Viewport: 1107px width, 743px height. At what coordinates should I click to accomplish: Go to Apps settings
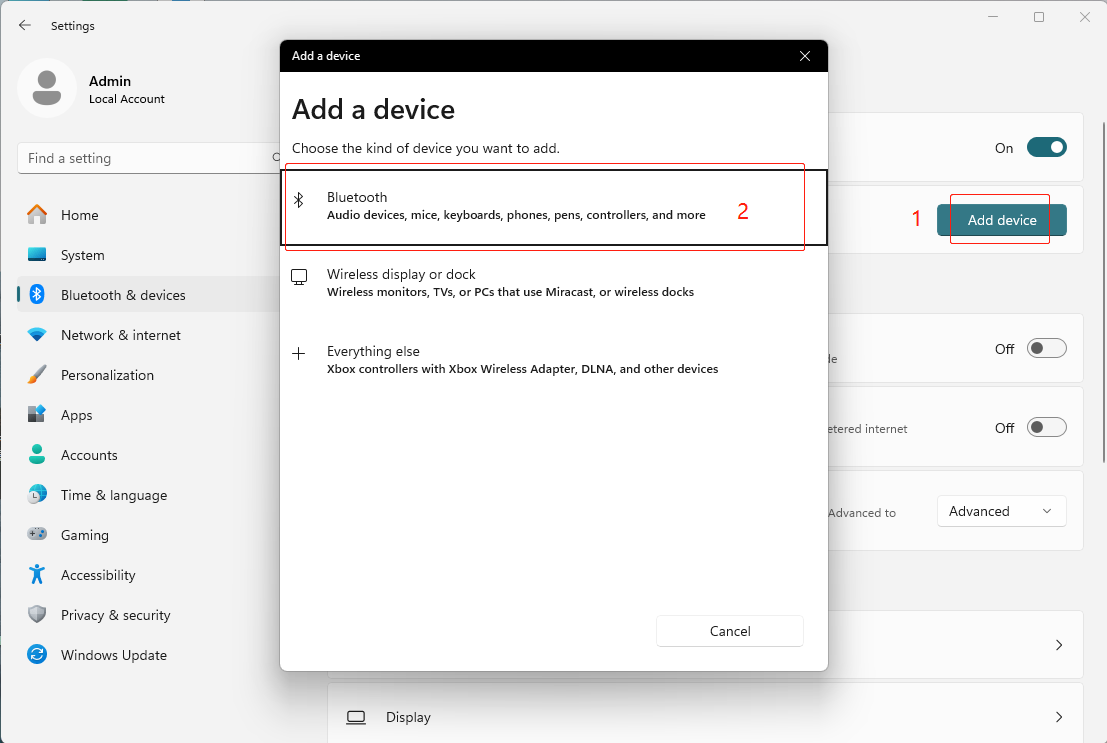pos(148,415)
